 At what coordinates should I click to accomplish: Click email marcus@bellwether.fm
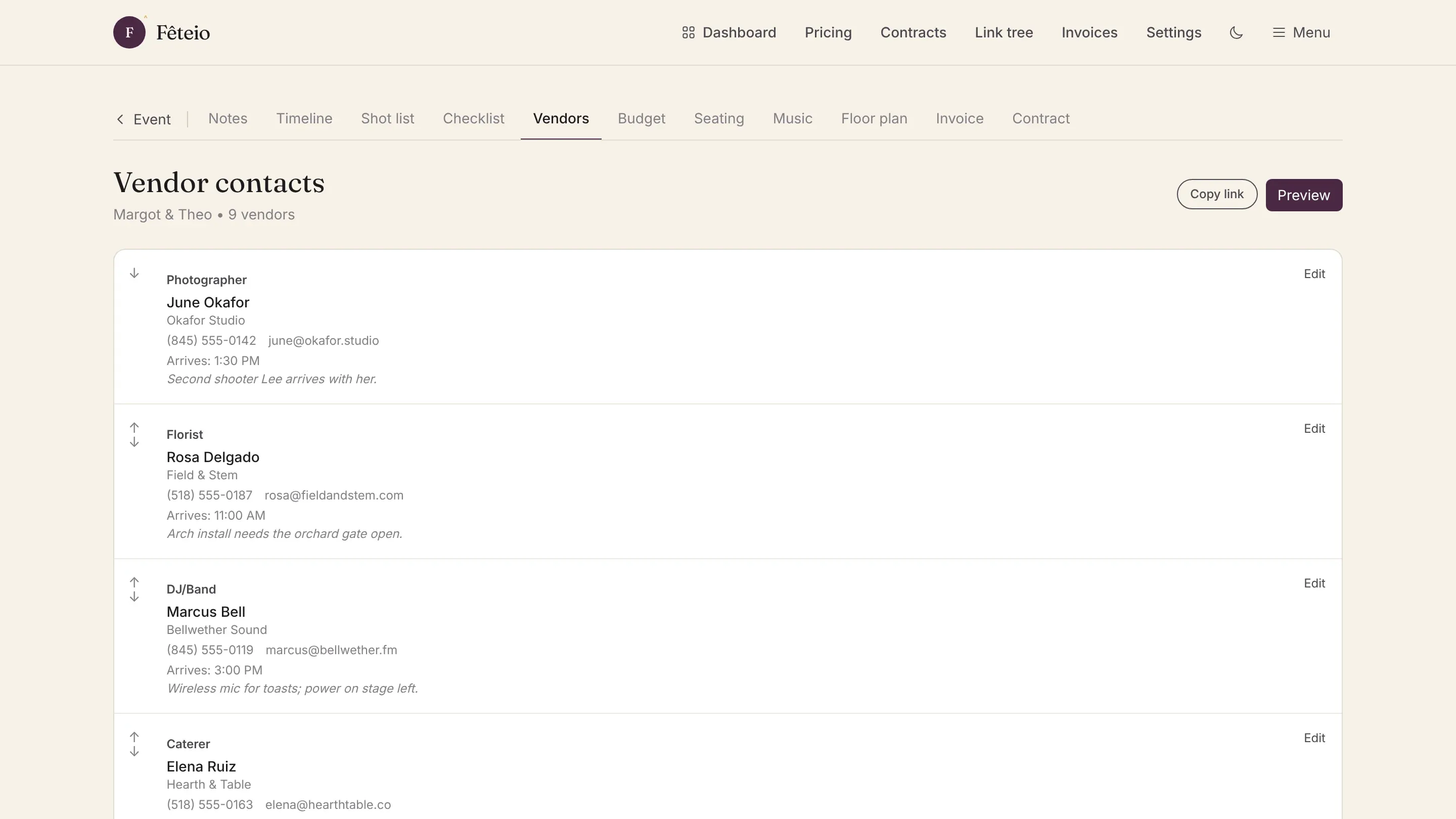(331, 650)
